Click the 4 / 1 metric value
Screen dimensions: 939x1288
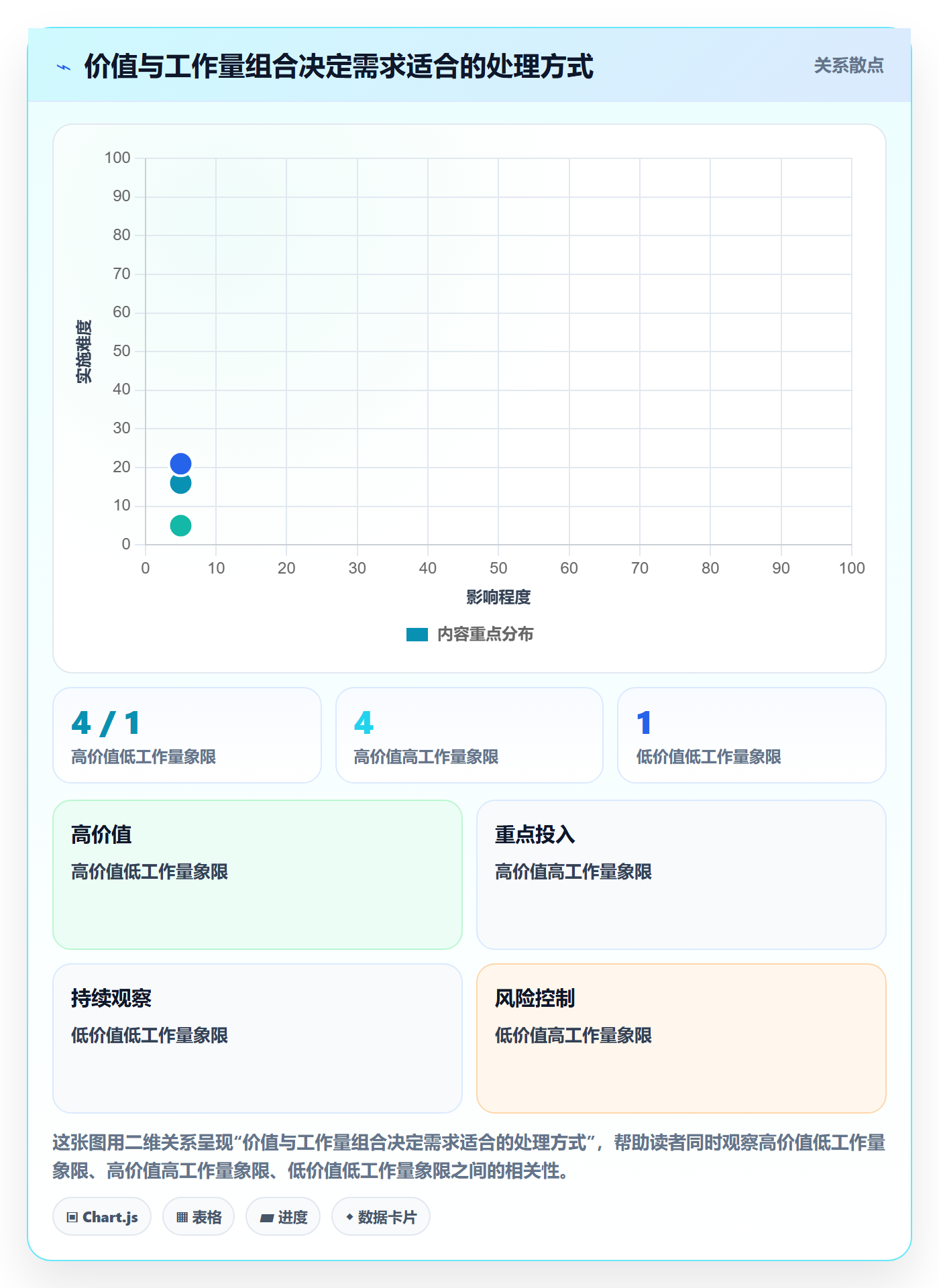click(106, 723)
